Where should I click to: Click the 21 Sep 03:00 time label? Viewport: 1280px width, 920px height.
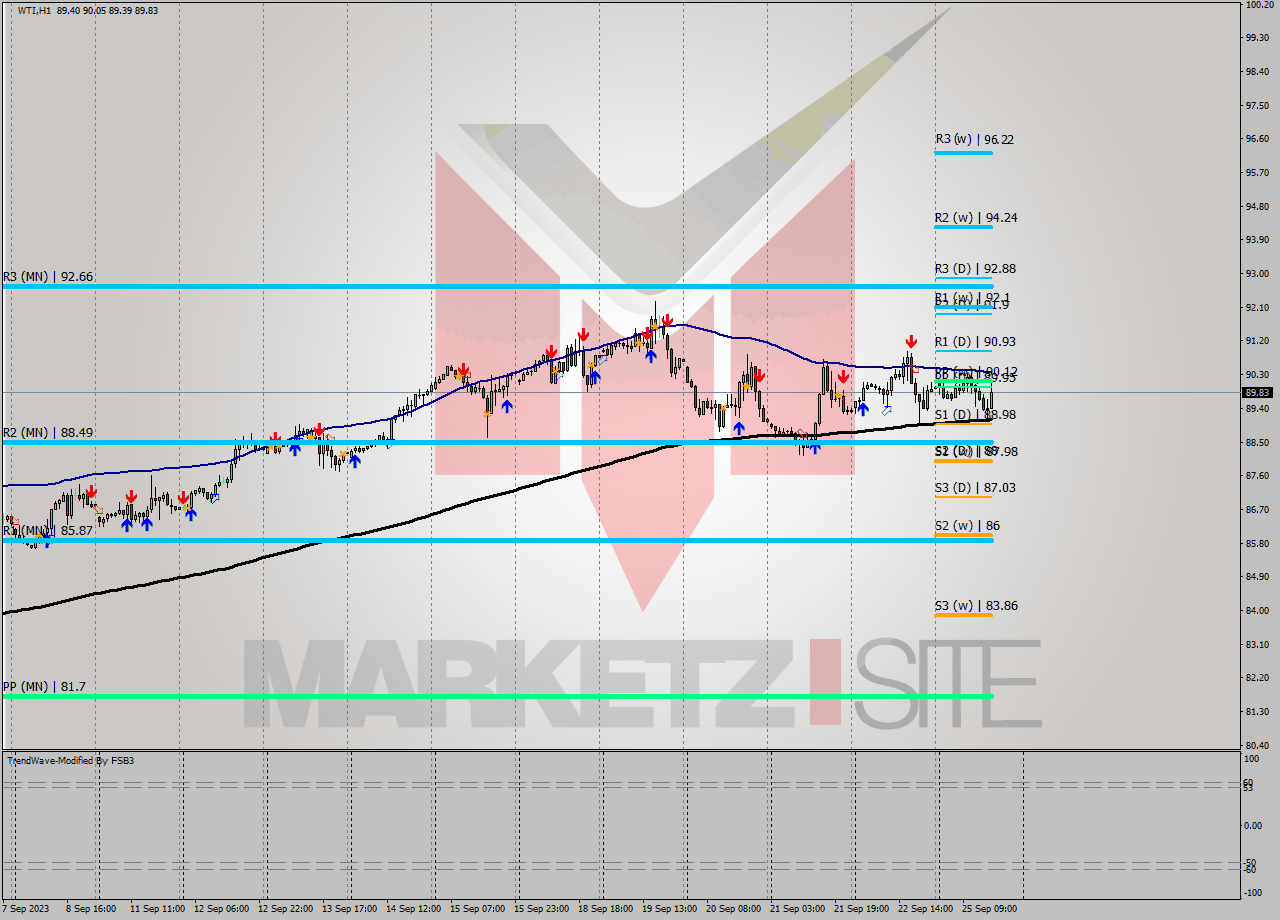pos(797,909)
